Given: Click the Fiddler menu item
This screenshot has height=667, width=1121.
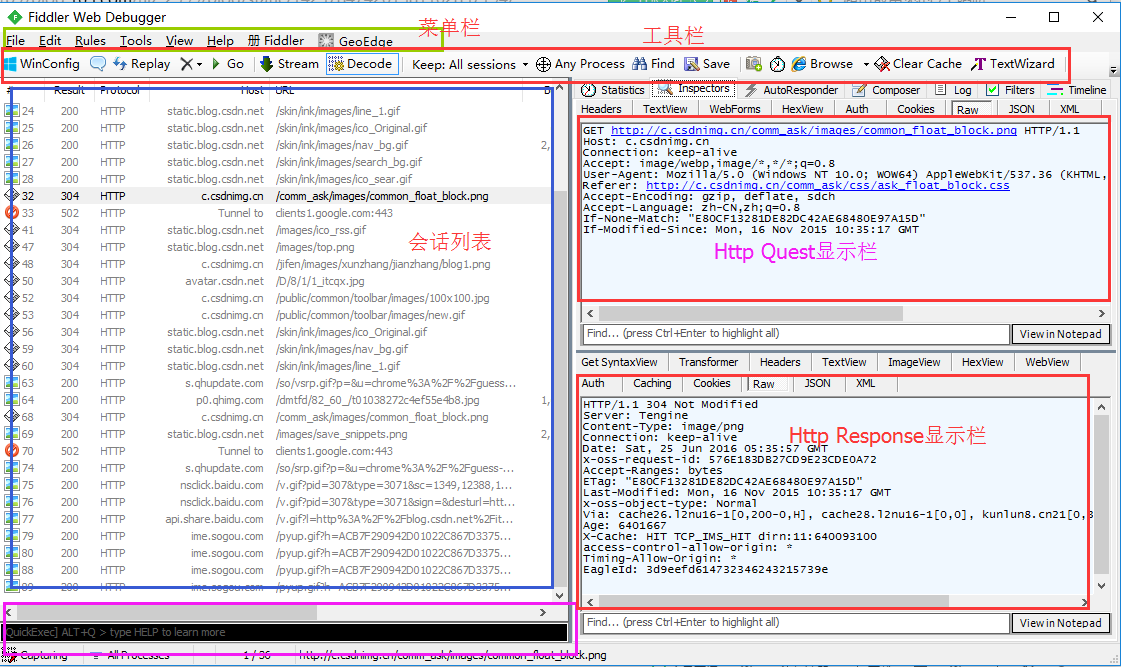Looking at the screenshot, I should pos(276,41).
